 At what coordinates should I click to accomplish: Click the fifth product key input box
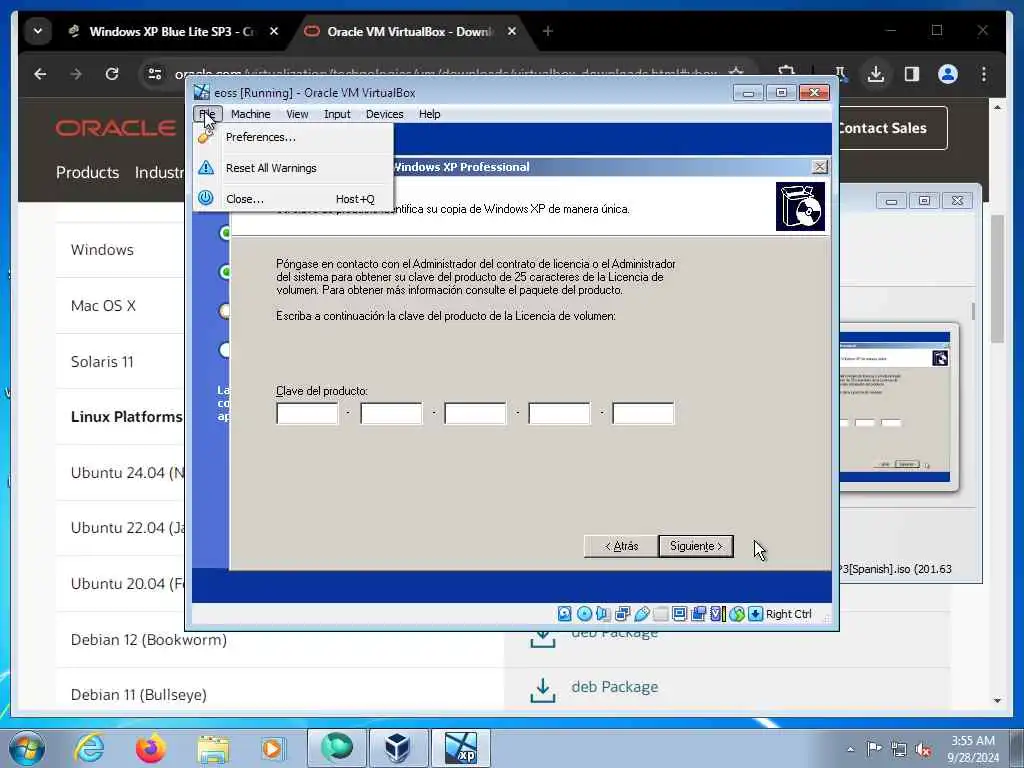point(643,413)
